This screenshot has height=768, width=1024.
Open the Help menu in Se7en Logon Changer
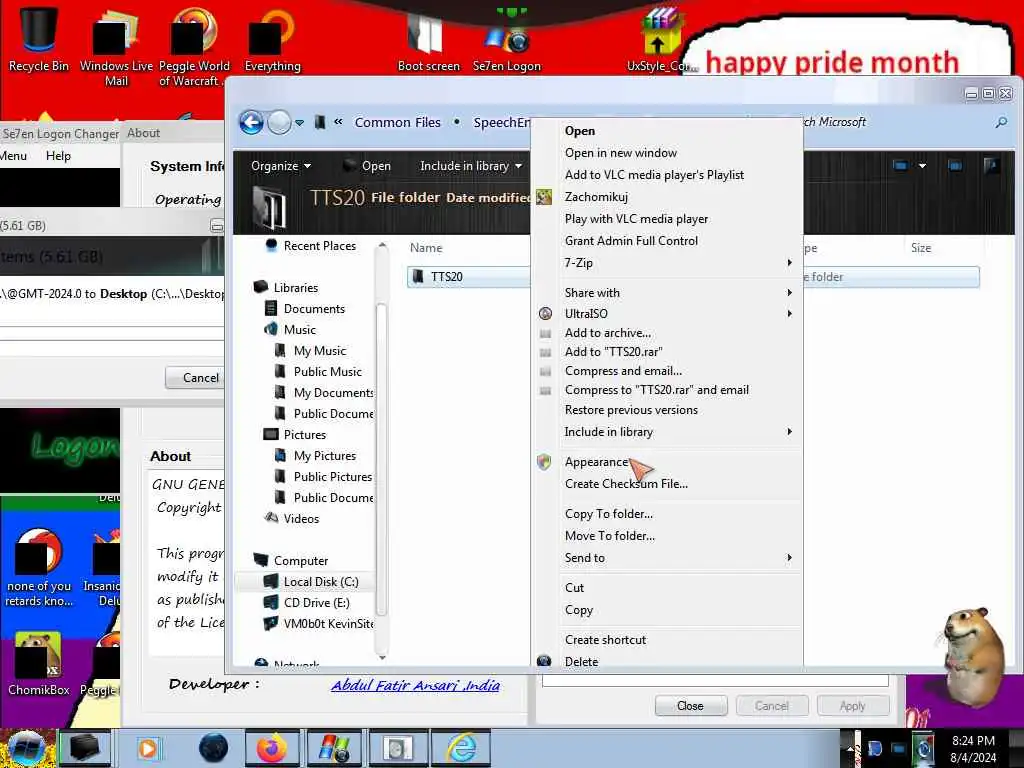coord(58,156)
